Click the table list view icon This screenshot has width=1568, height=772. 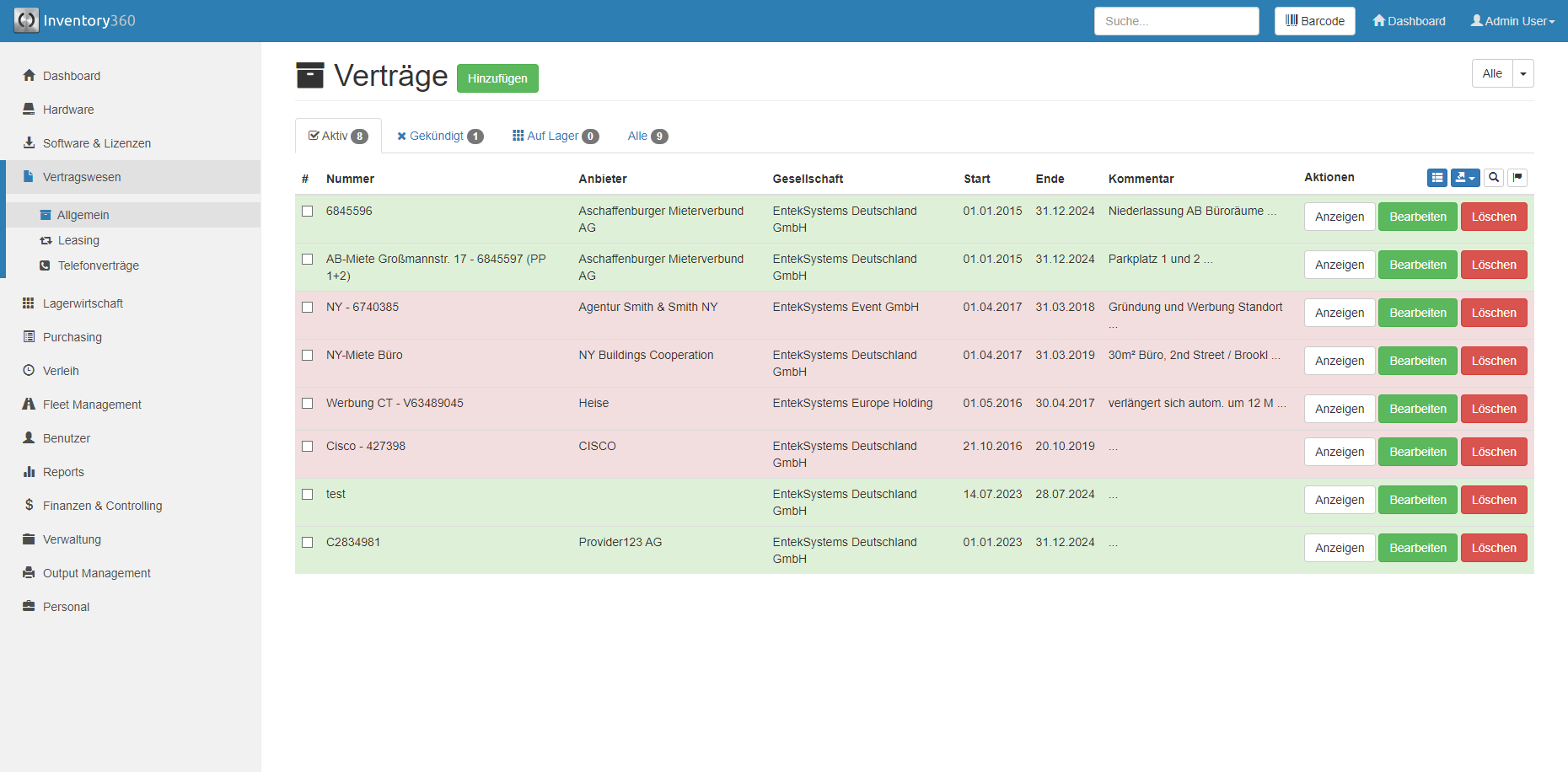1436,178
